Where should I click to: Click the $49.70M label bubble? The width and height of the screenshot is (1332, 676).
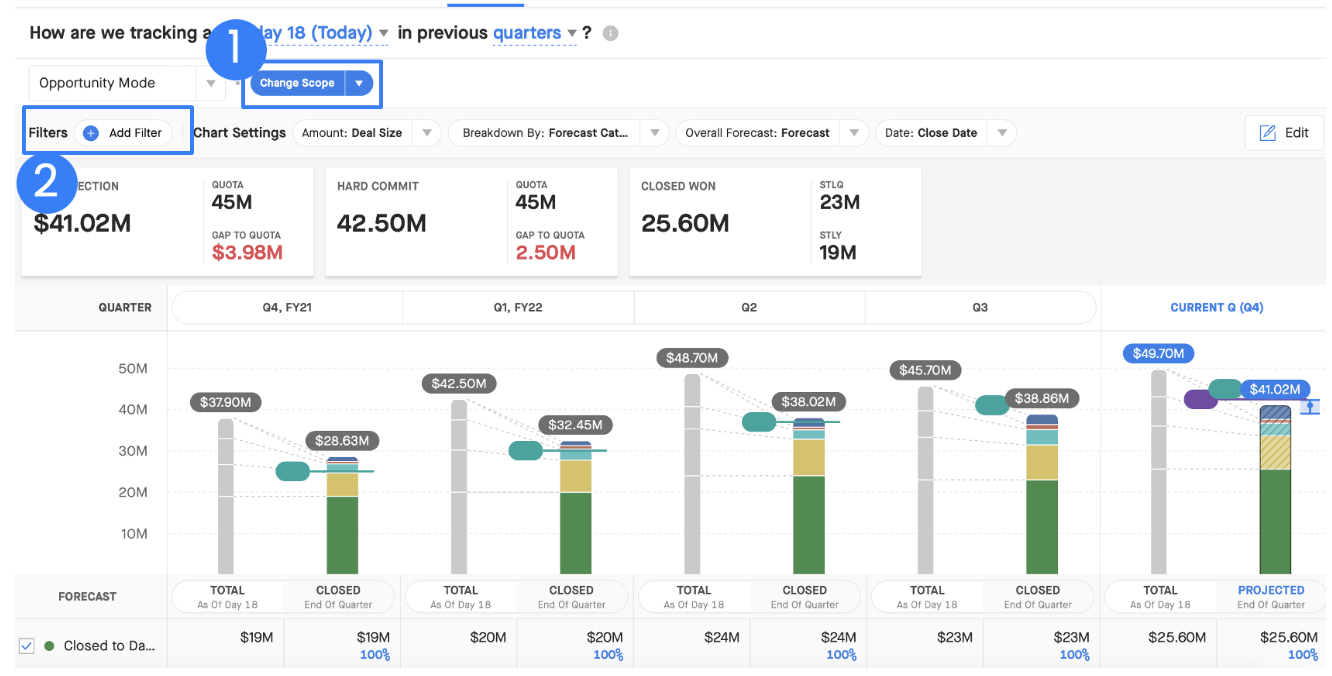[1159, 353]
